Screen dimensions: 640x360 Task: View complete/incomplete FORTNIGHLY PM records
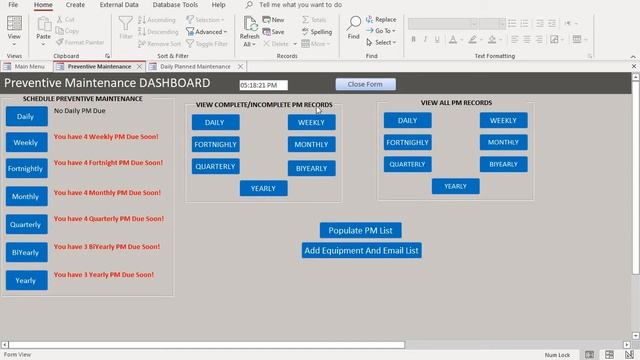[x=216, y=144]
